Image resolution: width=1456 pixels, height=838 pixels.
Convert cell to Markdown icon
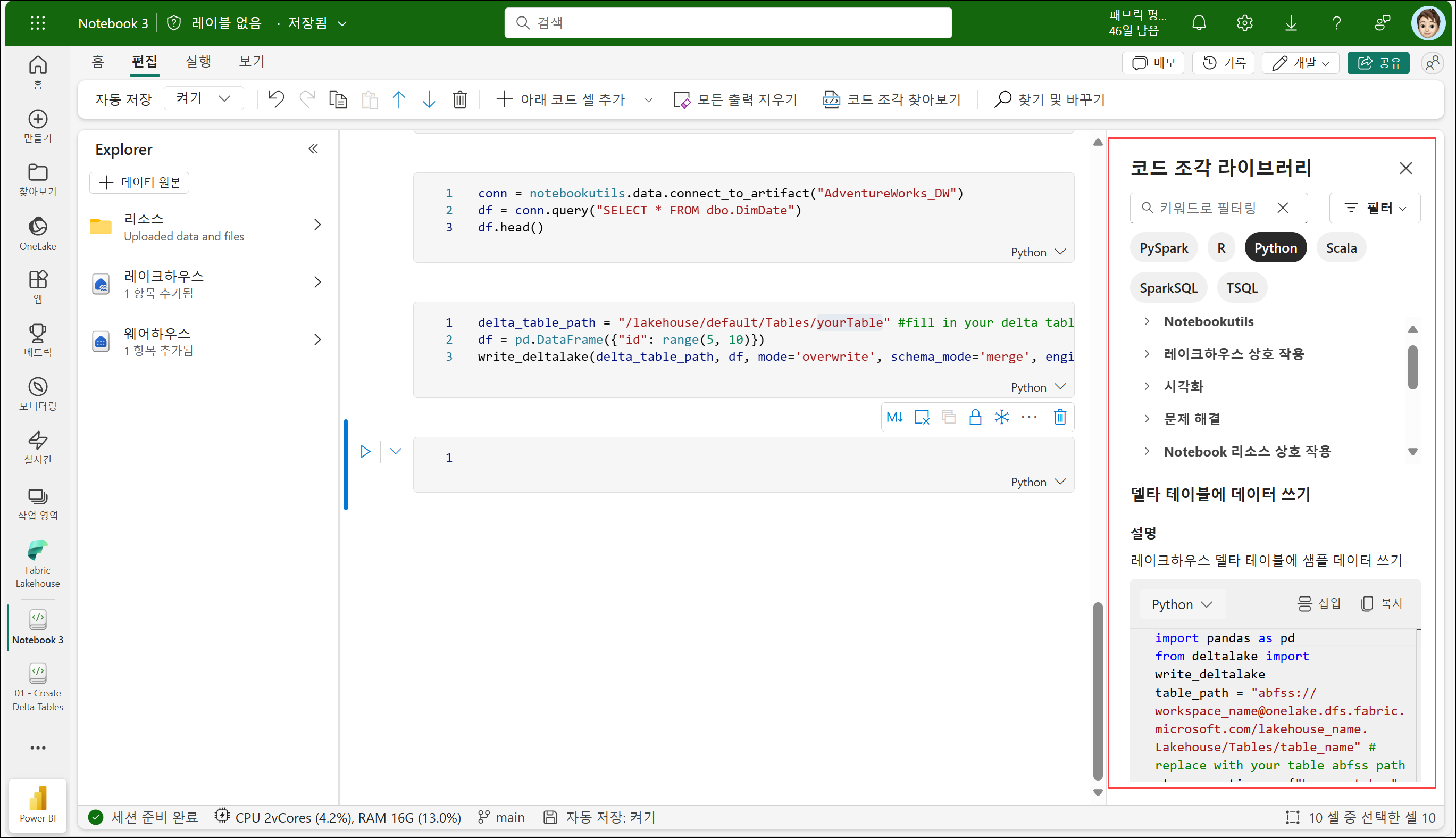[x=894, y=417]
